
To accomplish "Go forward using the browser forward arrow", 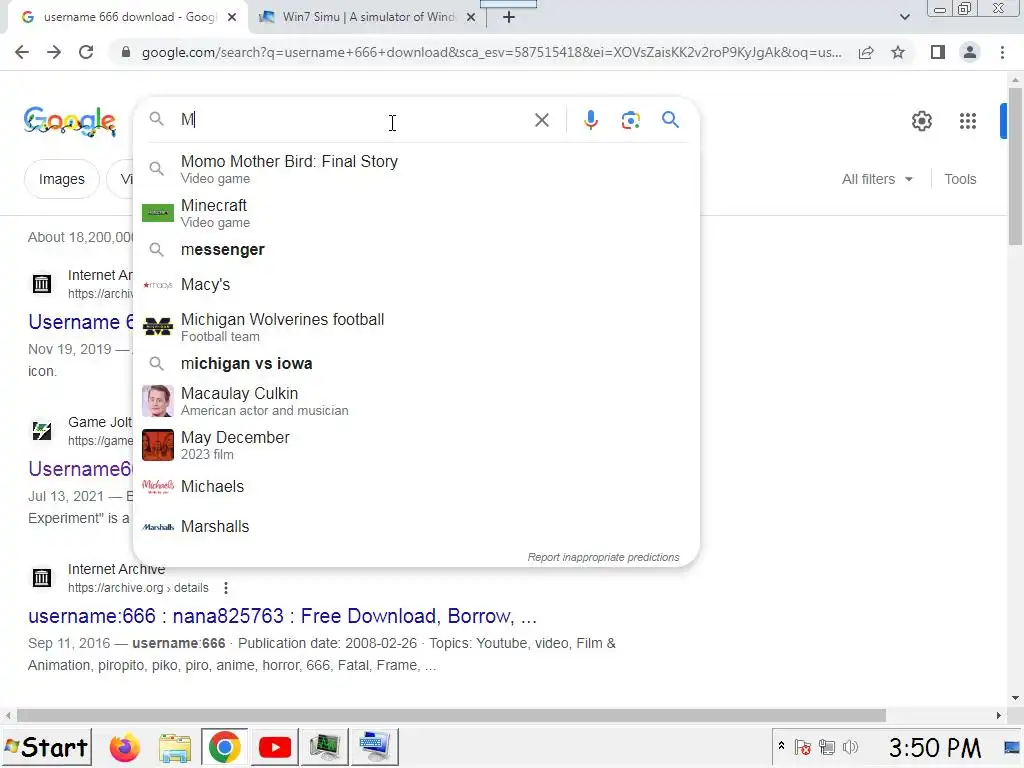I will click(54, 52).
